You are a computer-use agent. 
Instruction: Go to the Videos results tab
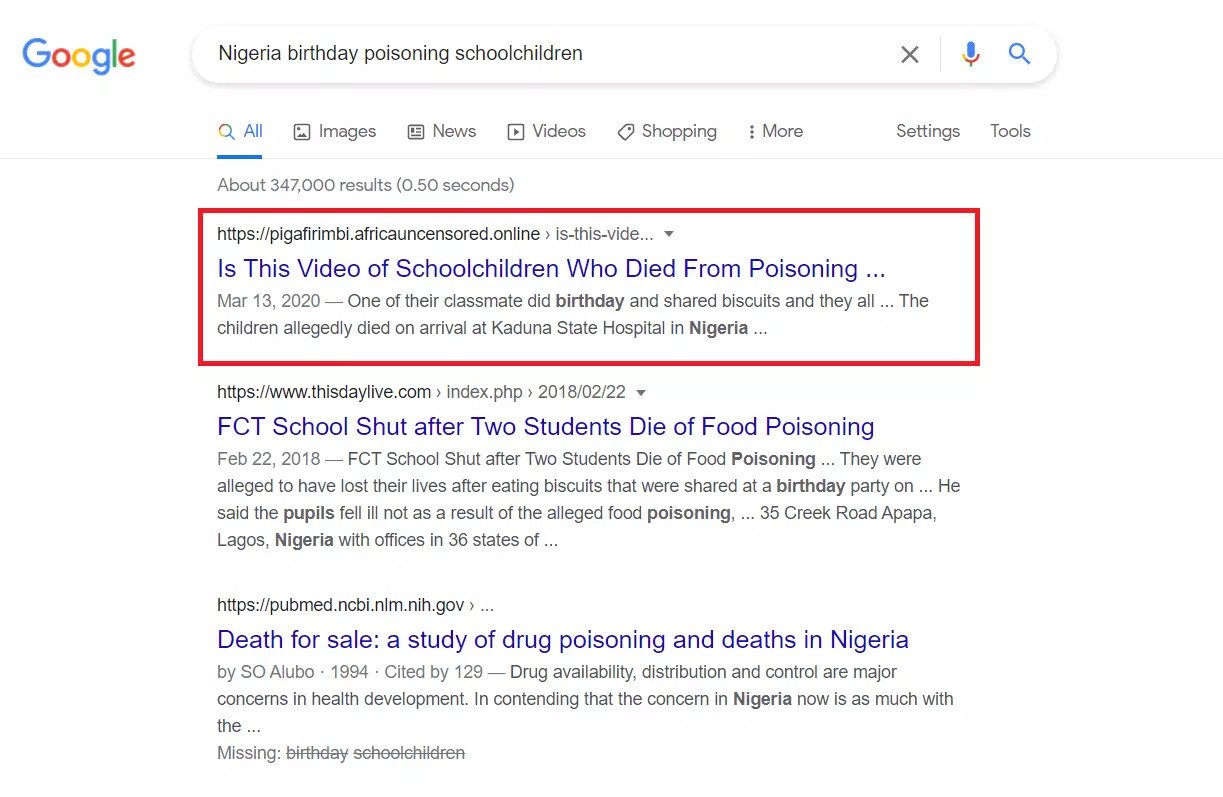coord(546,131)
